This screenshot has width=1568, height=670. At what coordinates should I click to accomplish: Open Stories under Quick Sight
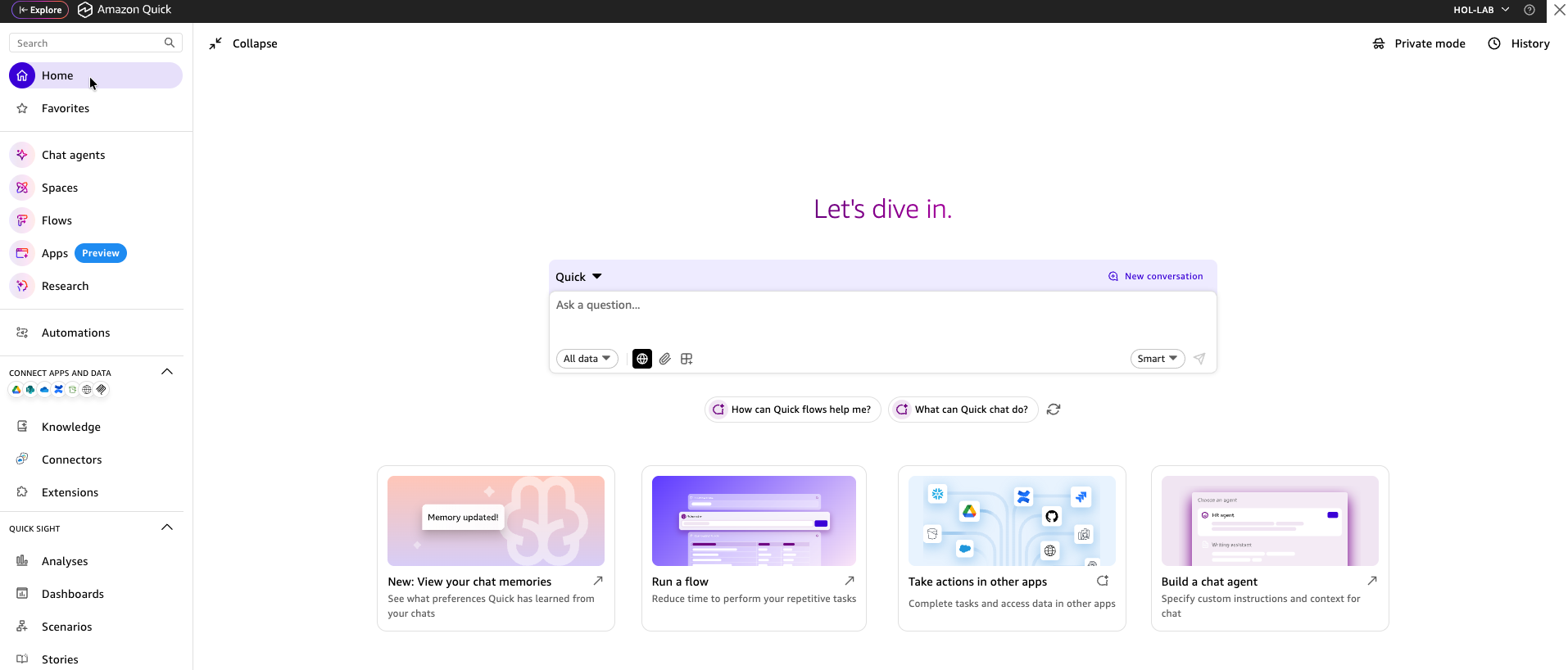[61, 659]
